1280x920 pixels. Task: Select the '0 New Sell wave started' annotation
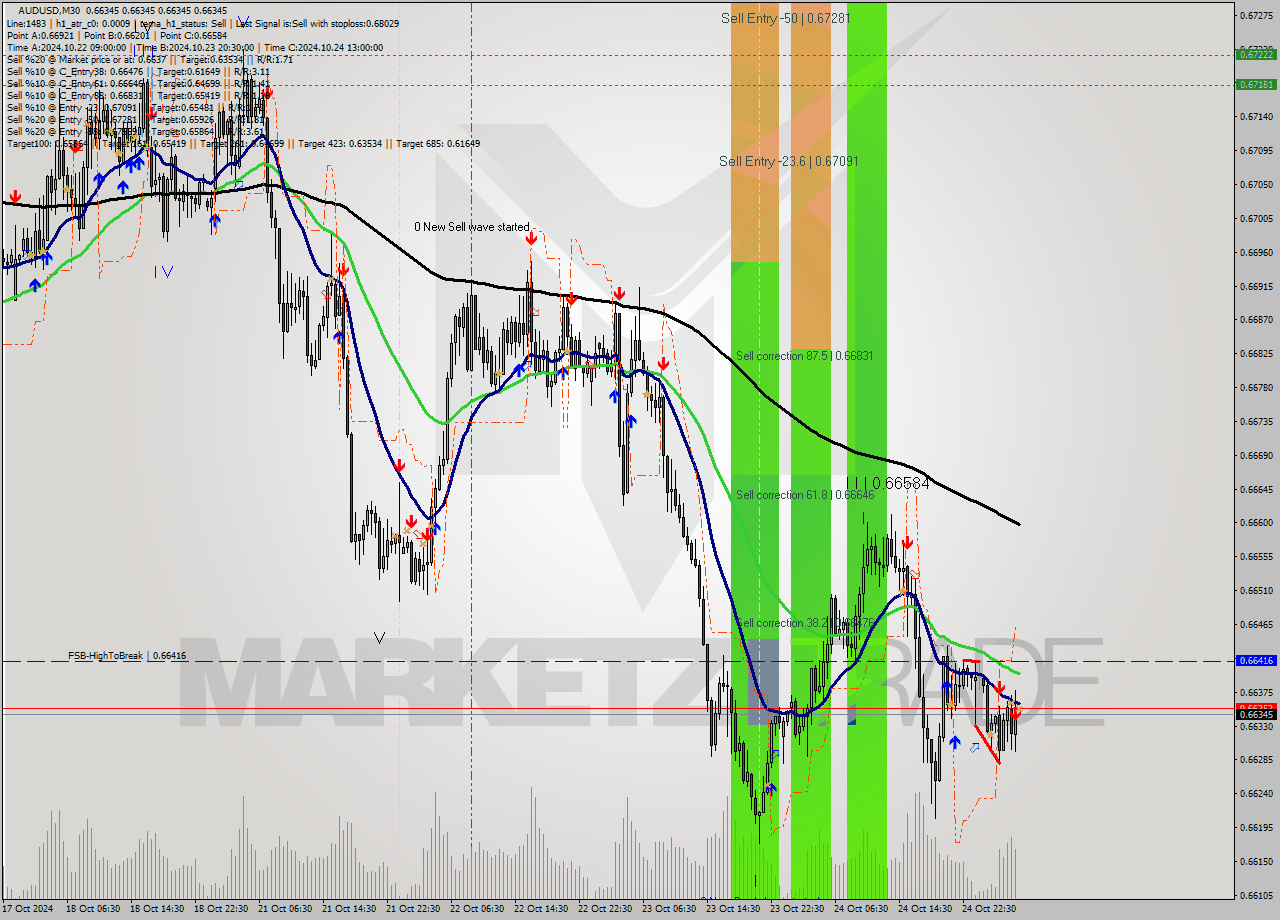(472, 227)
